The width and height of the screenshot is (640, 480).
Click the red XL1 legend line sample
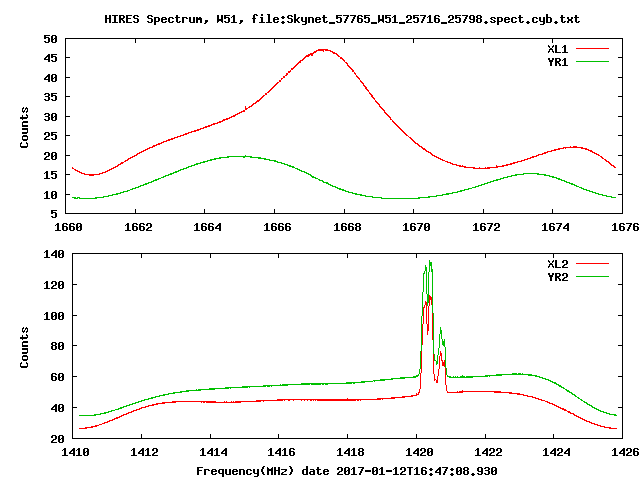coord(592,49)
